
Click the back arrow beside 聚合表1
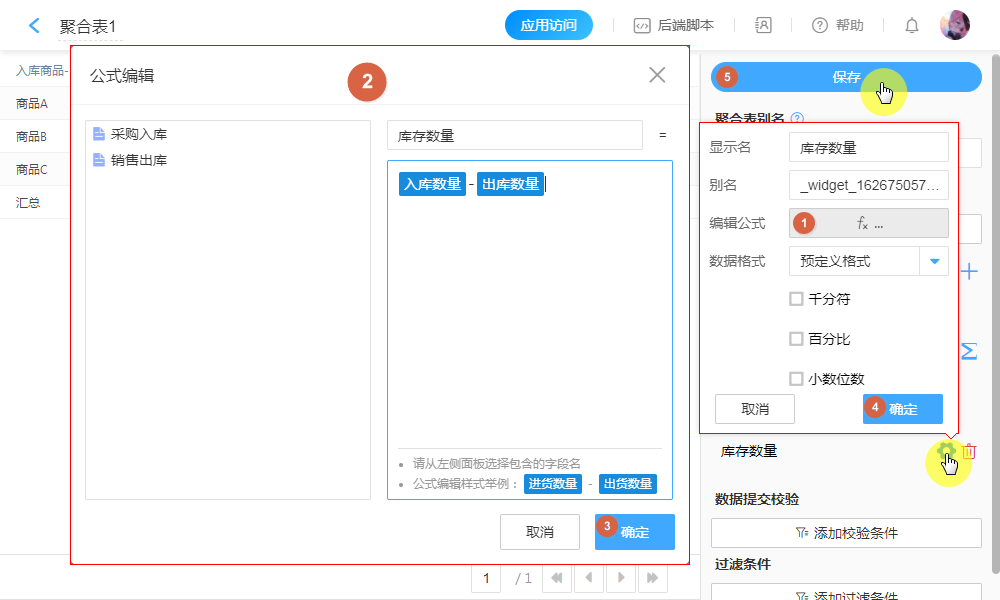tap(35, 26)
